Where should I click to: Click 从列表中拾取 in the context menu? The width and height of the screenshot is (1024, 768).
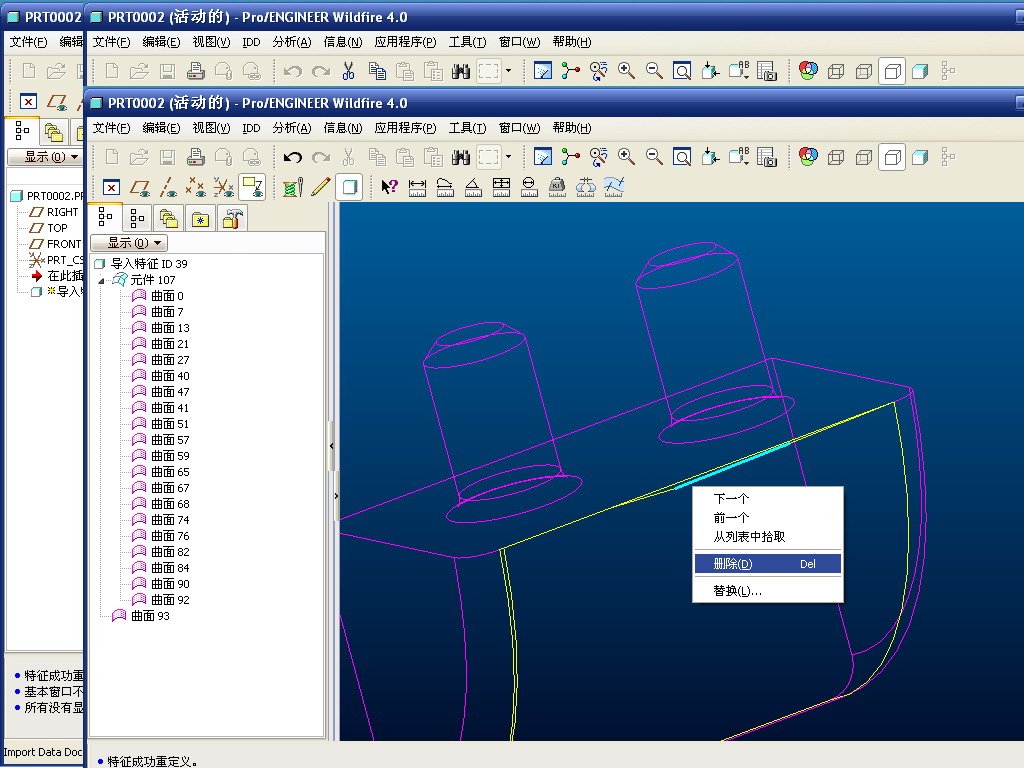click(749, 537)
